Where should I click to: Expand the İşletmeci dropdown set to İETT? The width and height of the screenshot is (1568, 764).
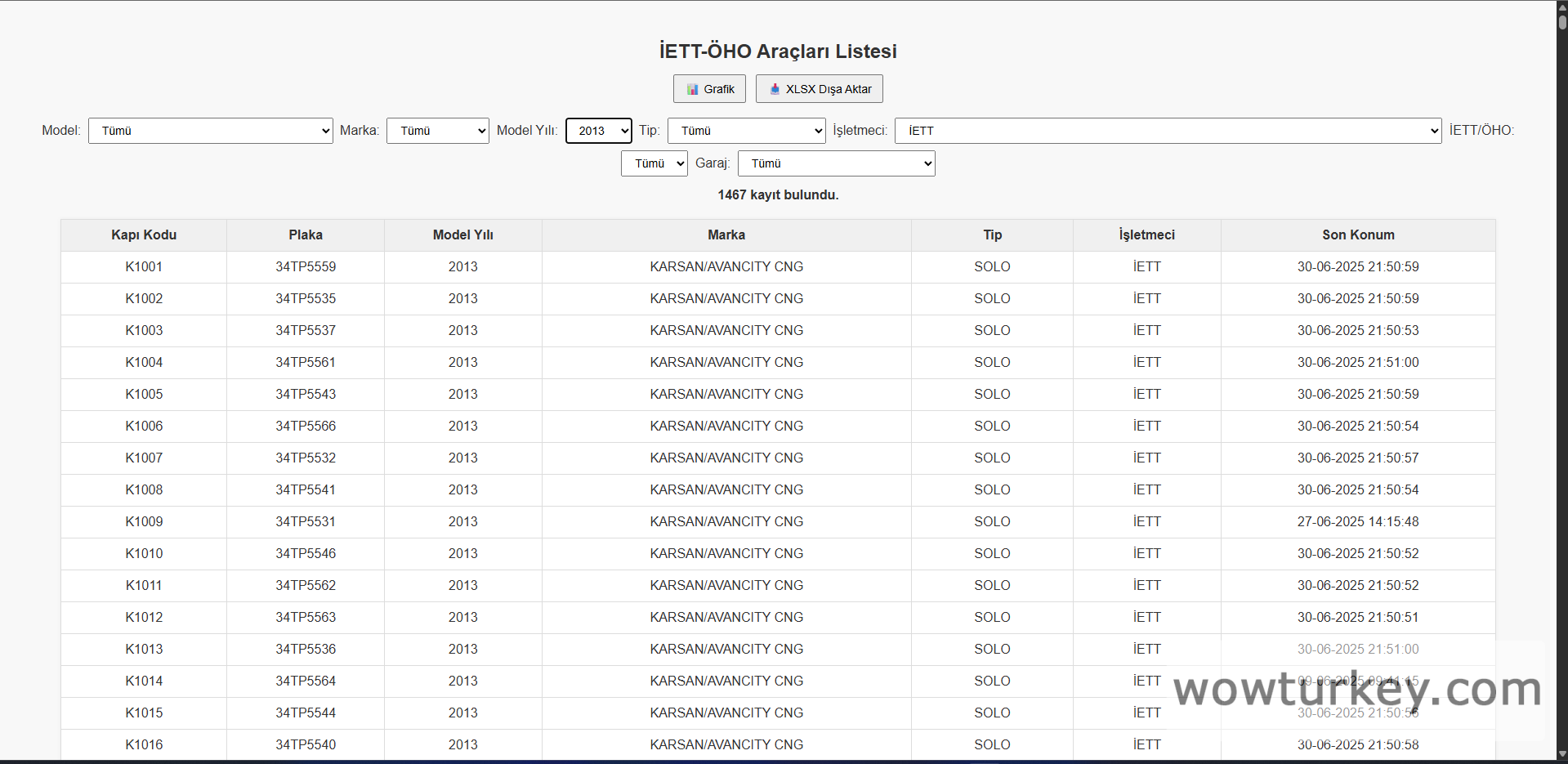click(x=1168, y=131)
